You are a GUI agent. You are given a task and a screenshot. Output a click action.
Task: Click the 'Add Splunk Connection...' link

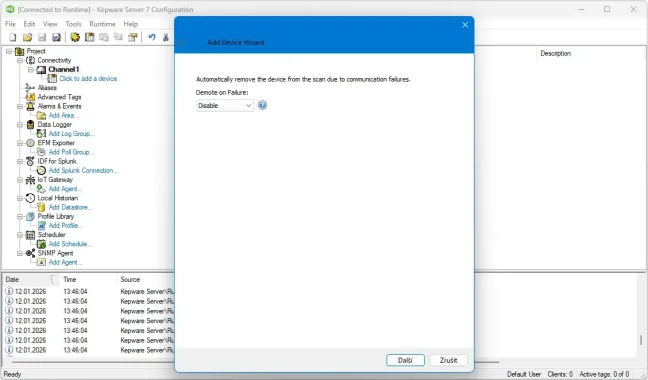pos(83,170)
